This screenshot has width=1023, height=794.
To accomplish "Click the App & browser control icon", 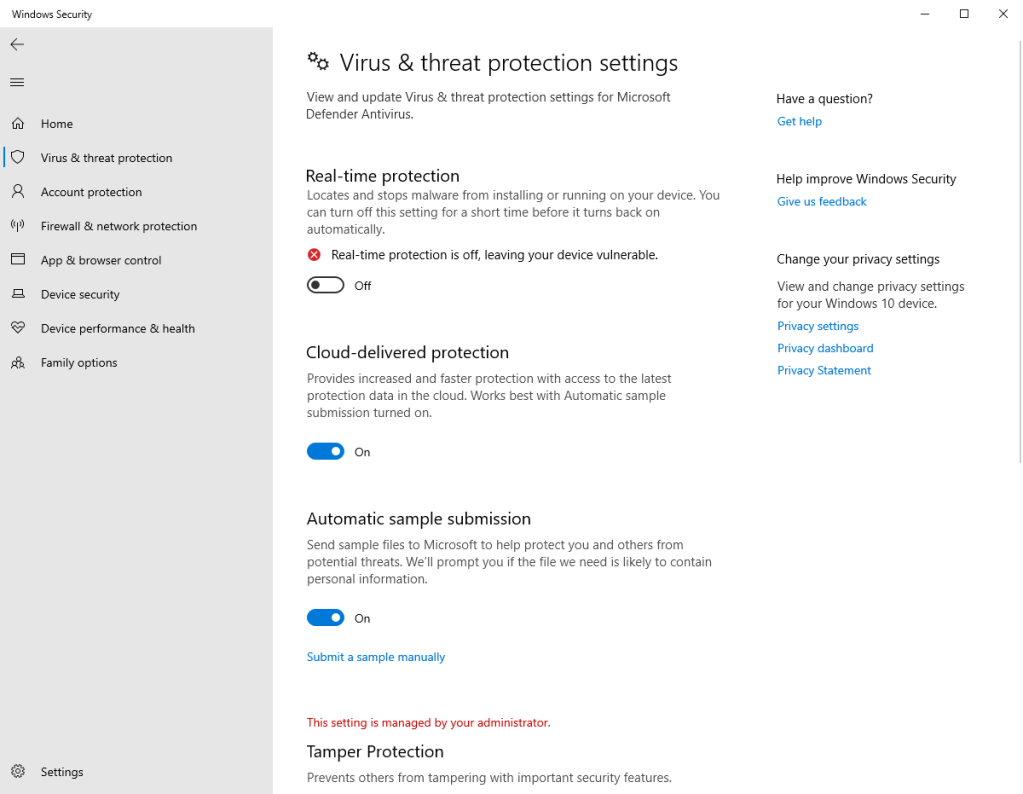I will 18,260.
